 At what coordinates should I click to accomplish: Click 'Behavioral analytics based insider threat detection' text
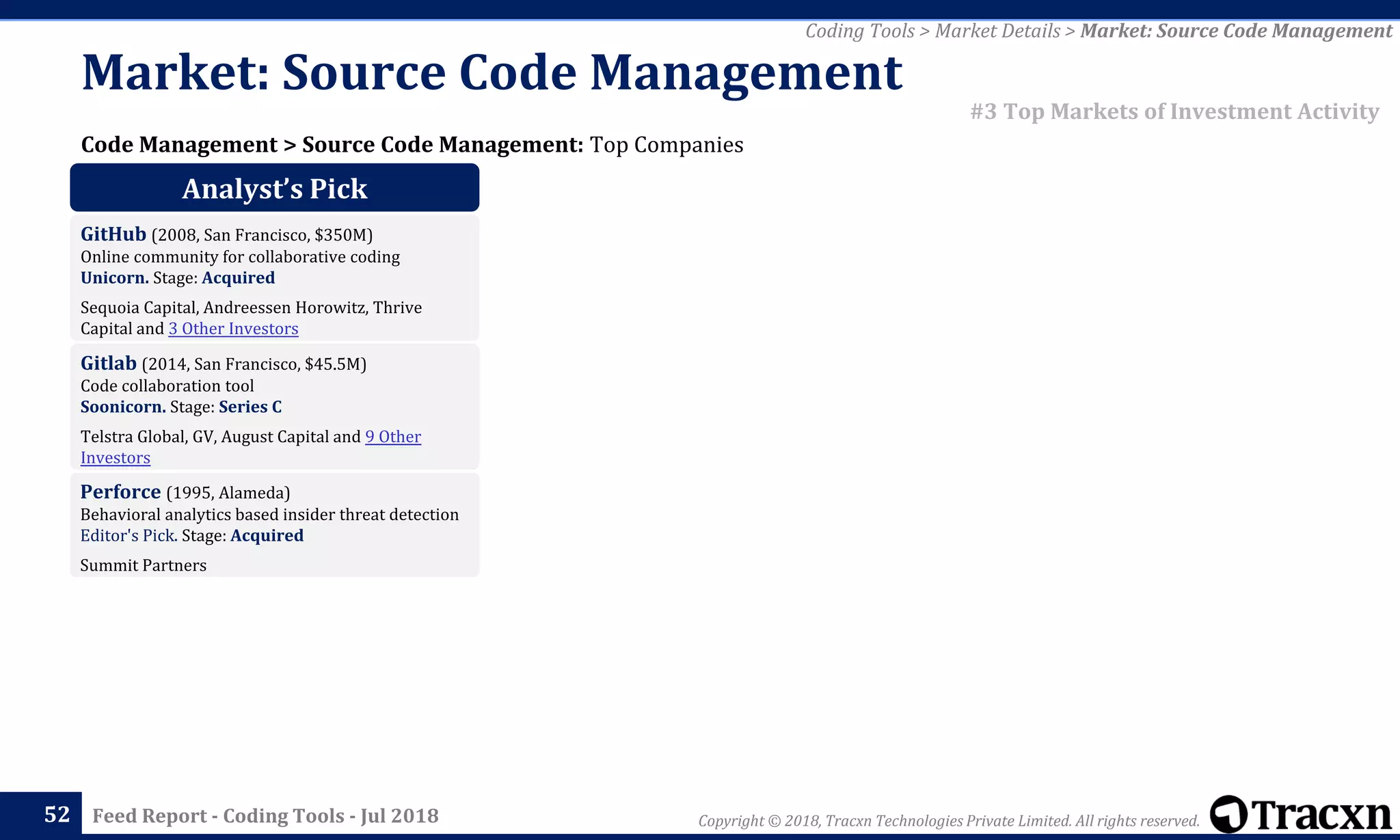click(x=269, y=515)
